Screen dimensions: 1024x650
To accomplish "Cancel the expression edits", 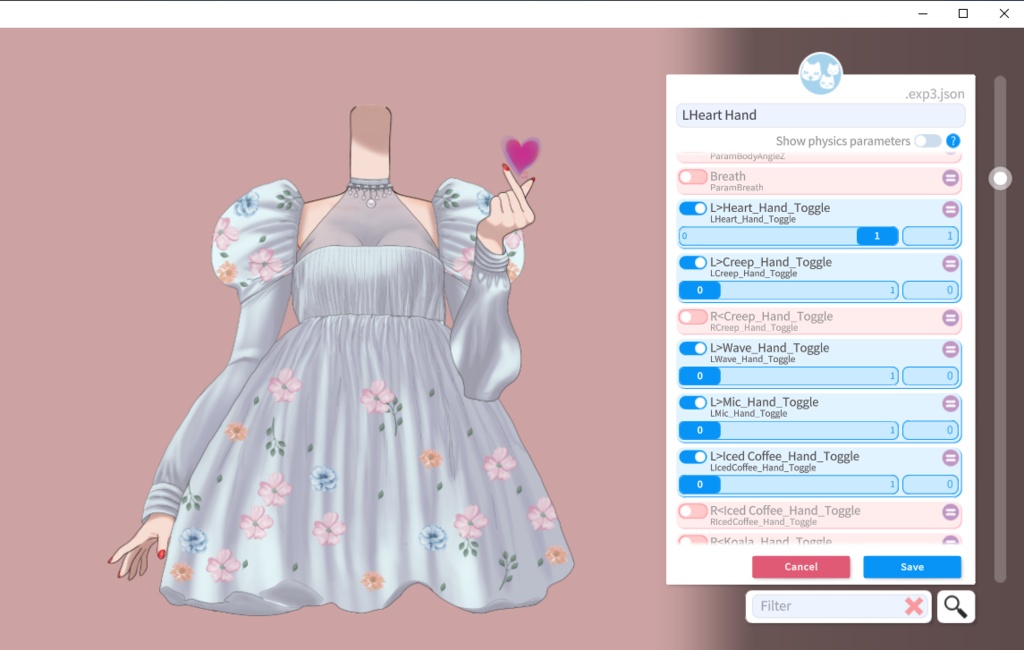I will click(x=801, y=567).
